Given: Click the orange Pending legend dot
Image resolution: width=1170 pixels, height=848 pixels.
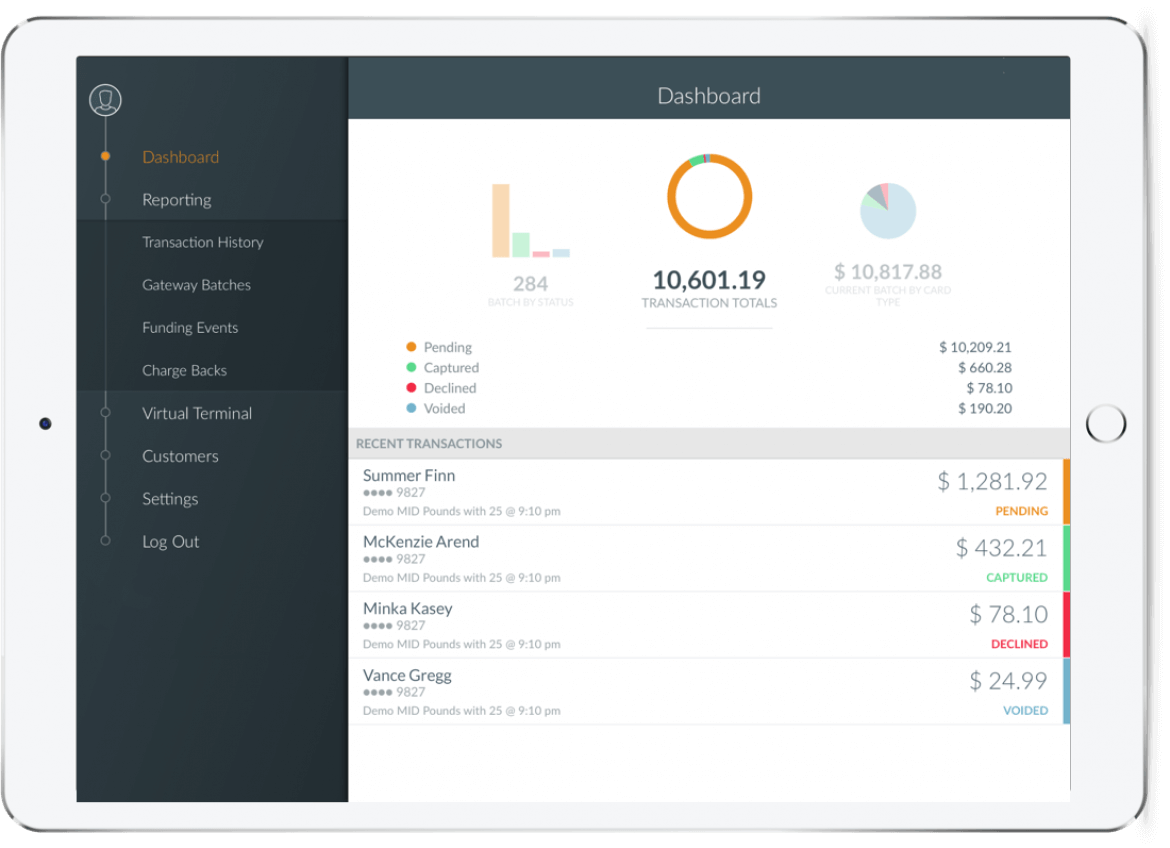Looking at the screenshot, I should coord(411,346).
